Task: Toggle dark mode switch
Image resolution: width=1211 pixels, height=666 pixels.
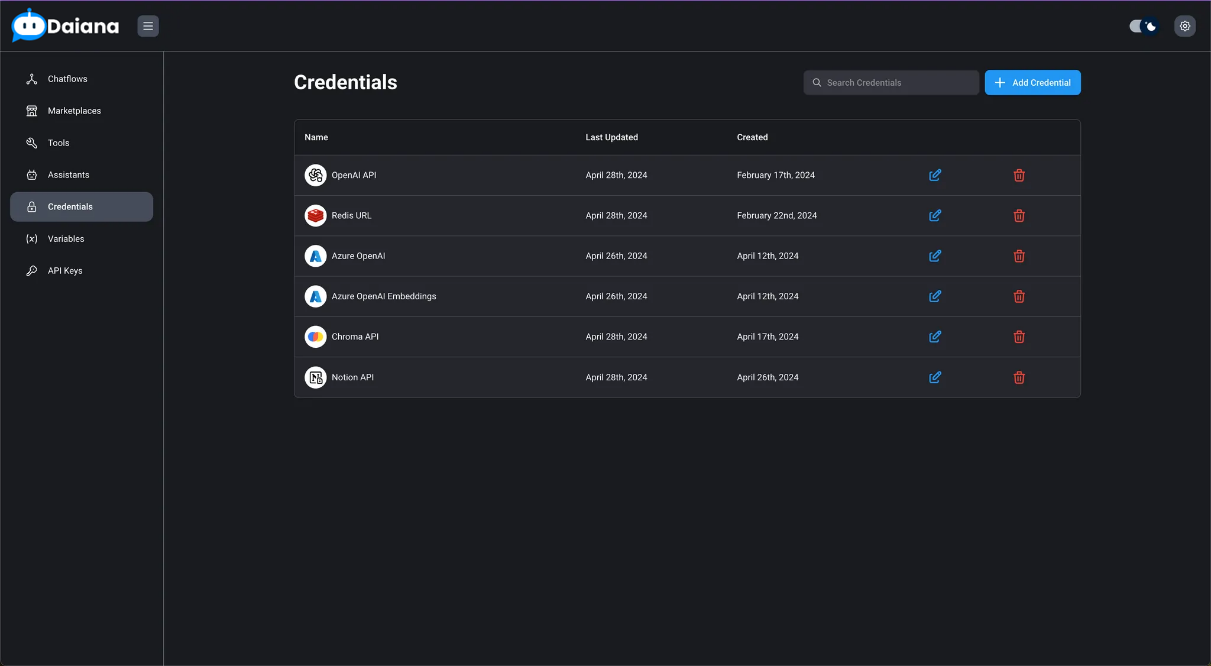Action: click(x=1143, y=26)
